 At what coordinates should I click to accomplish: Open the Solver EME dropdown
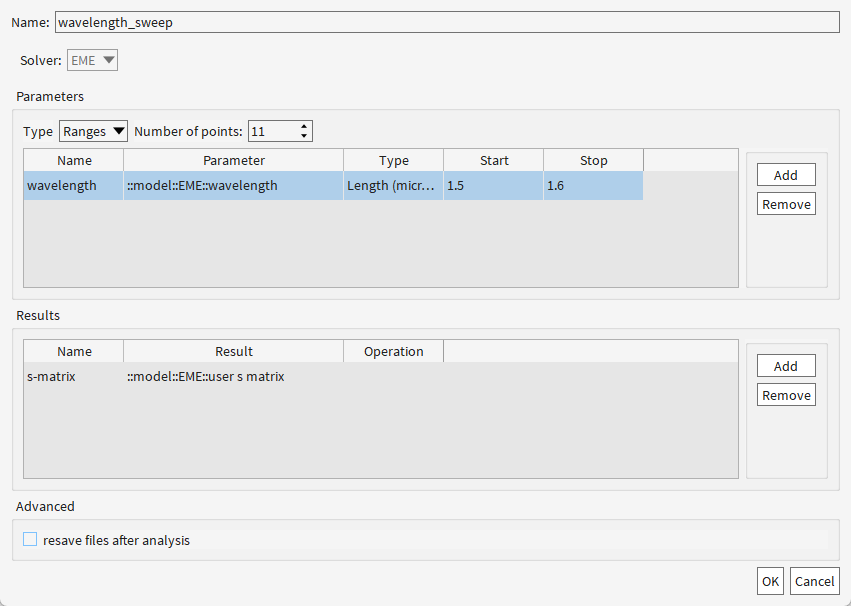pyautogui.click(x=92, y=60)
